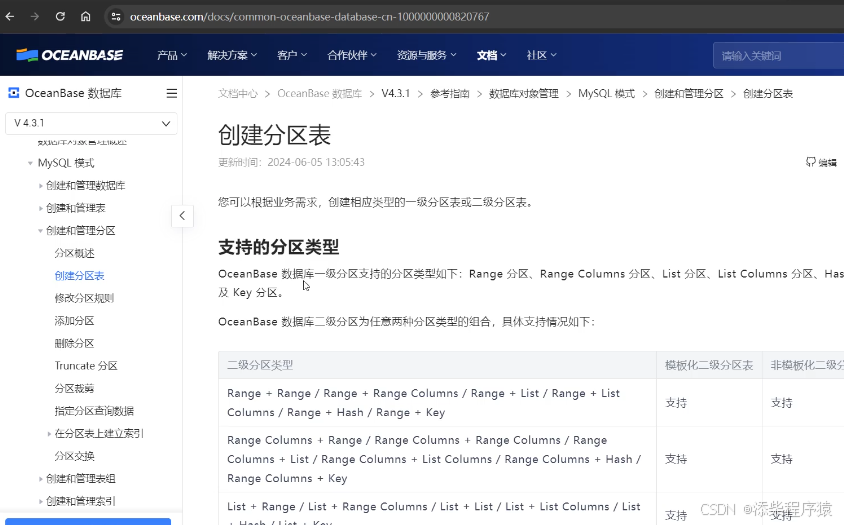Screen dimensions: 844x525
Task: Click the address bar URL
Action: (x=310, y=17)
